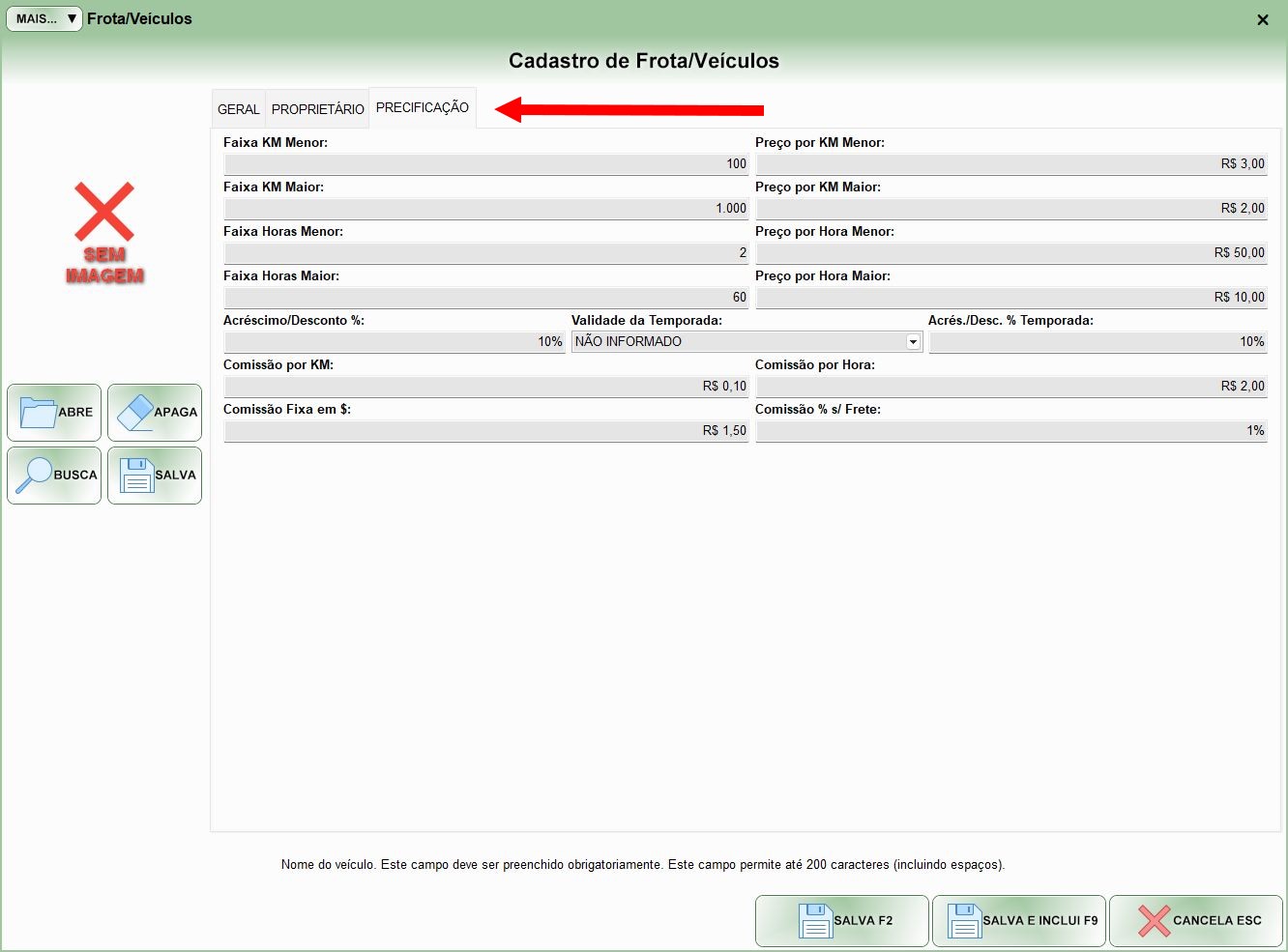Screen dimensions: 1288x952
Task: Click the Preço por Hora Menor field
Action: [x=1010, y=253]
